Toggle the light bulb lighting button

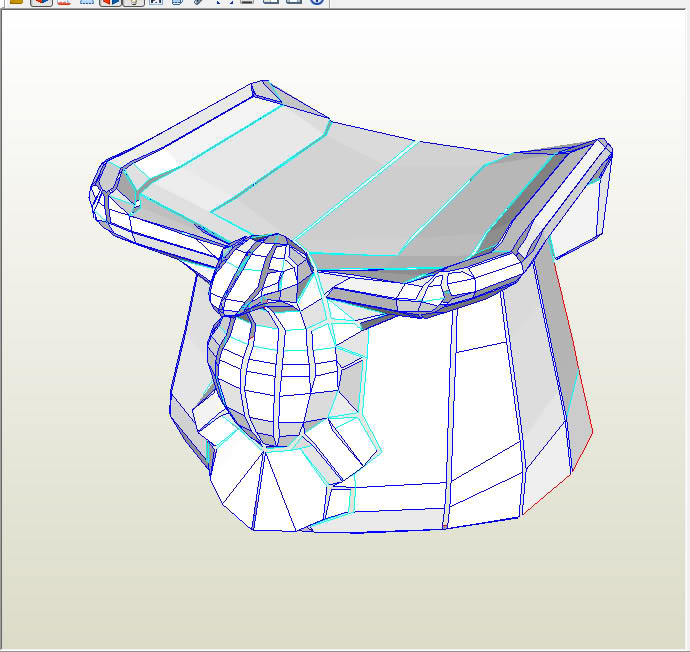(x=134, y=2)
